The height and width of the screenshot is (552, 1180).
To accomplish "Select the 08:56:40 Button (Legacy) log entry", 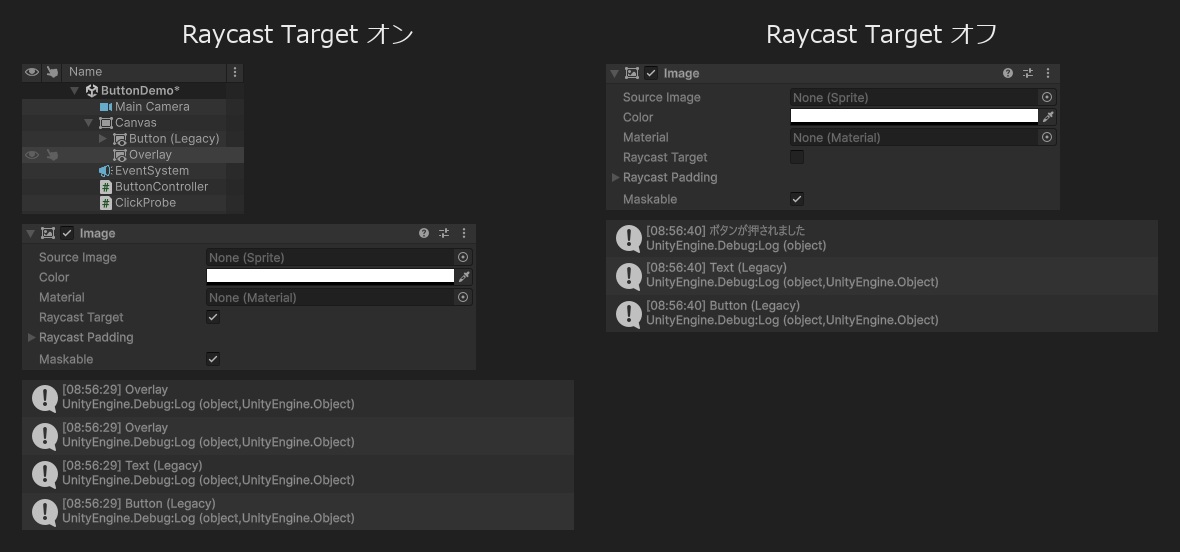I will (882, 313).
